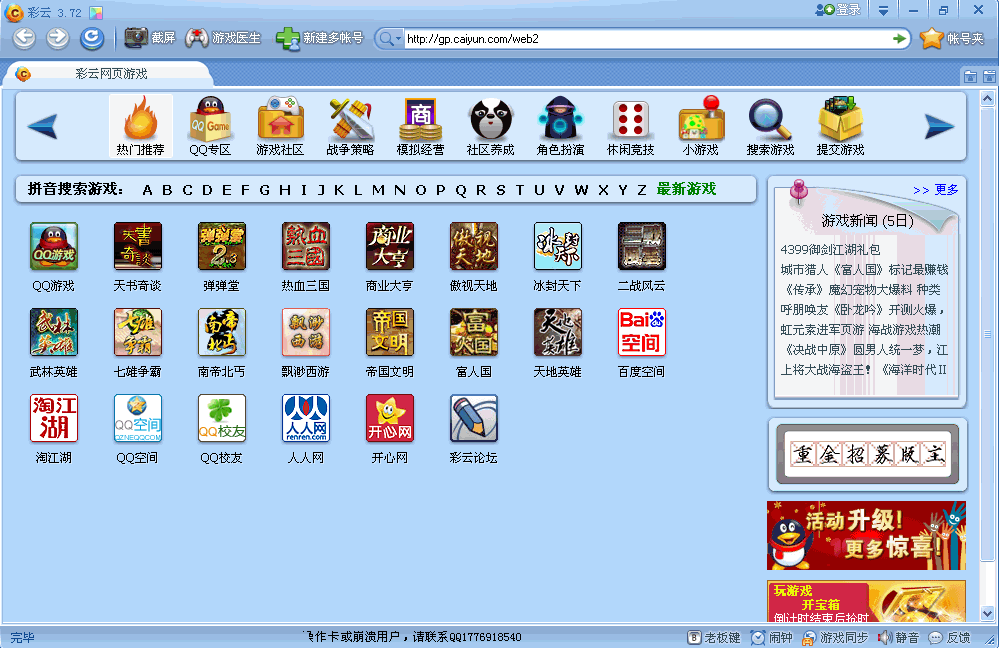Open the 社区养成 panda category
The width and height of the screenshot is (999, 648).
point(491,126)
